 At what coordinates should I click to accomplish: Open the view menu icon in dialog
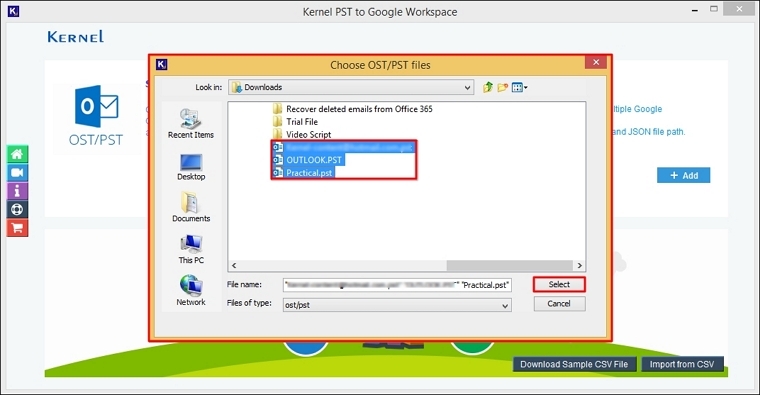[x=520, y=88]
